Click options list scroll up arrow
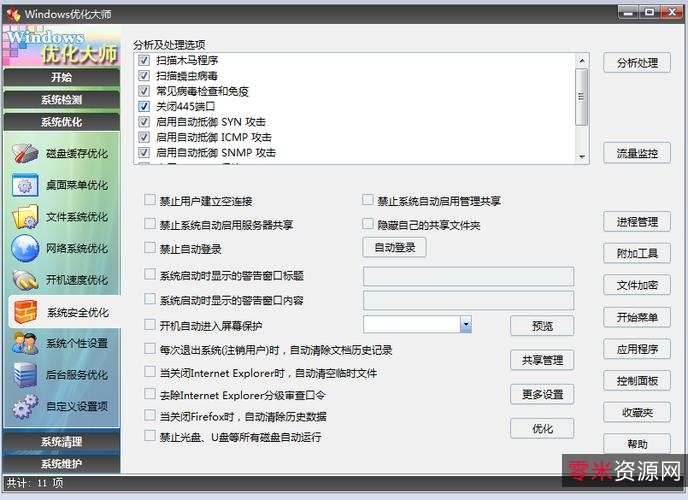 click(582, 61)
